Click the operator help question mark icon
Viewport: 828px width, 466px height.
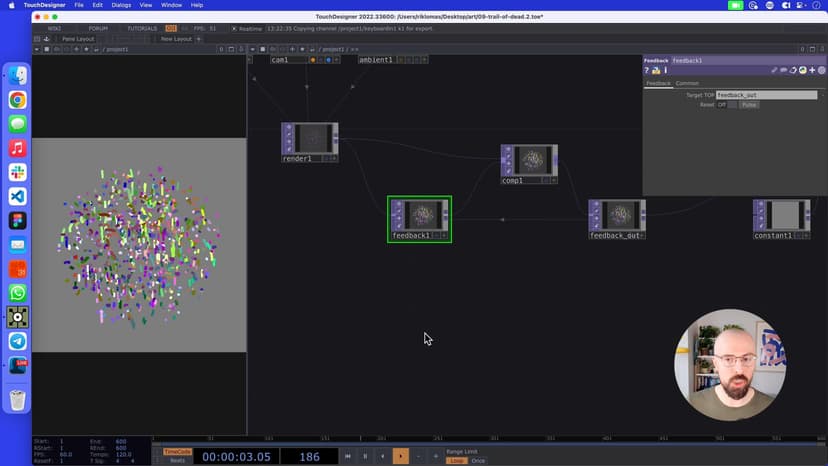click(647, 70)
